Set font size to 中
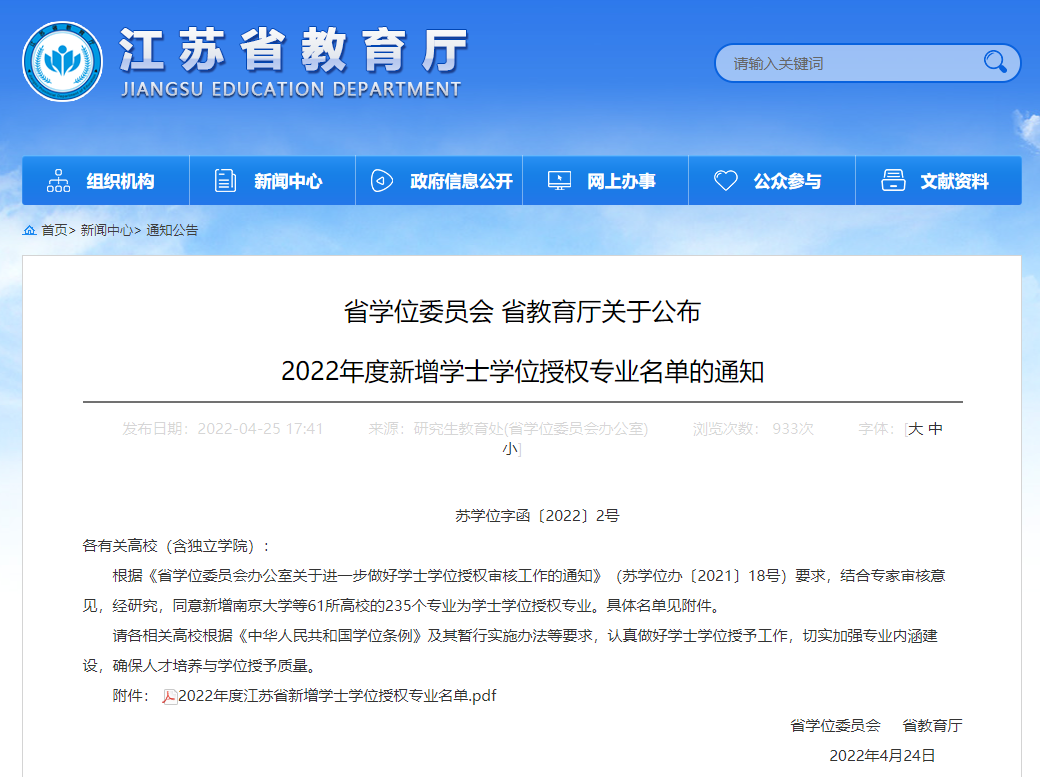Viewport: 1040px width, 777px height. (935, 429)
